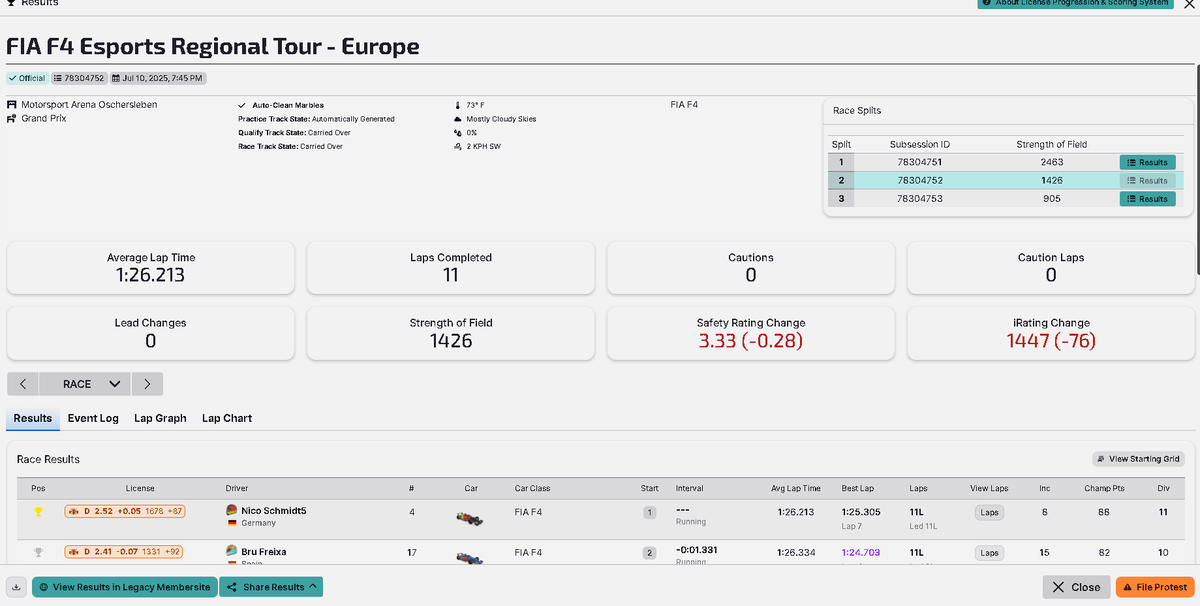The image size is (1200, 606).
Task: Open Results for split 2
Action: pos(1147,180)
